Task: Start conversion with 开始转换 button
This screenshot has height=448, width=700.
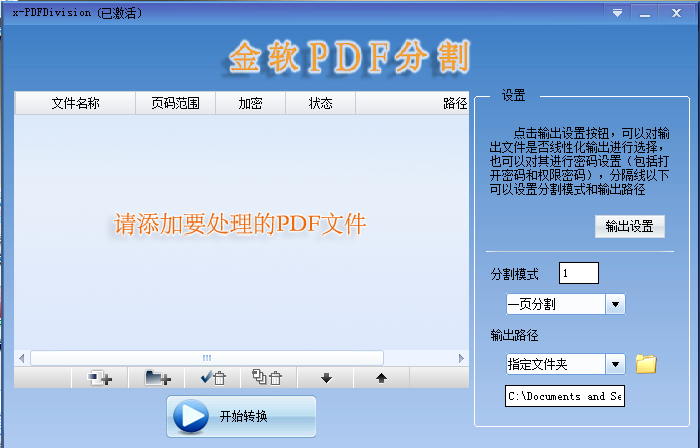Action: [x=241, y=416]
